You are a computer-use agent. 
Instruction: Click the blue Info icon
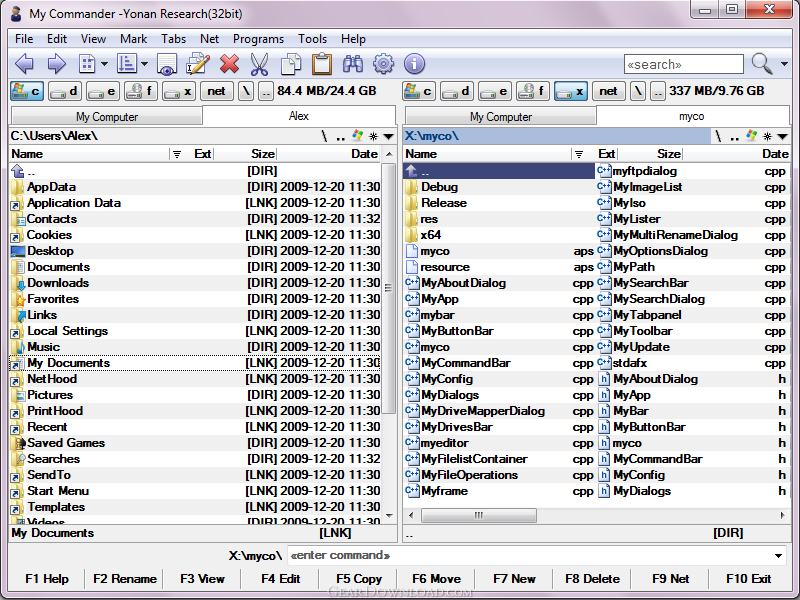[x=414, y=64]
